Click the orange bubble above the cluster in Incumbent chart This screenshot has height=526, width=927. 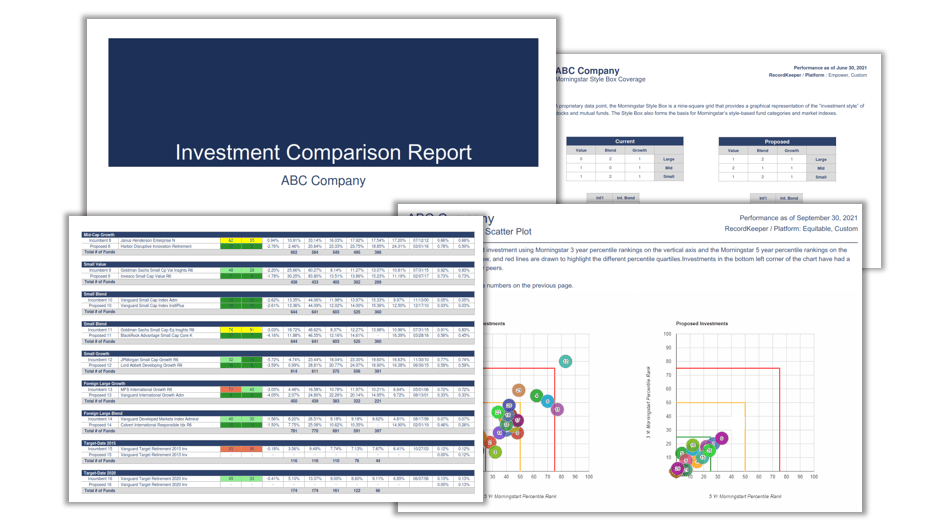tap(518, 390)
